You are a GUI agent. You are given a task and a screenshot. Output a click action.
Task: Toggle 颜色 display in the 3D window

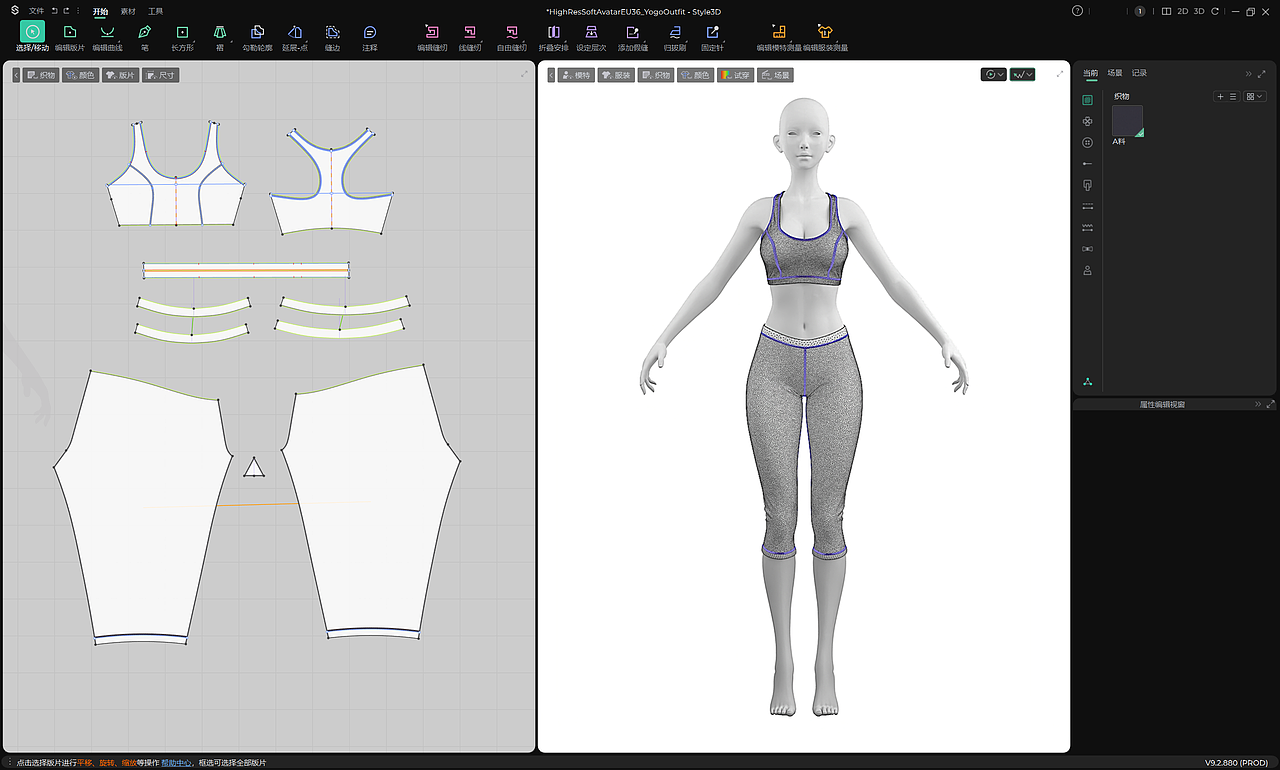695,75
